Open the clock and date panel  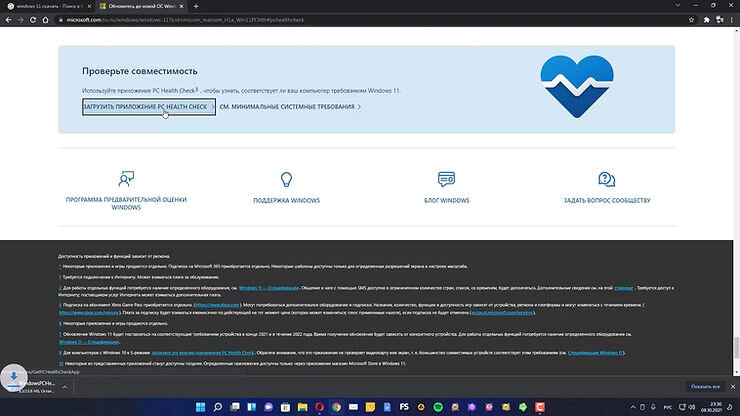(711, 407)
